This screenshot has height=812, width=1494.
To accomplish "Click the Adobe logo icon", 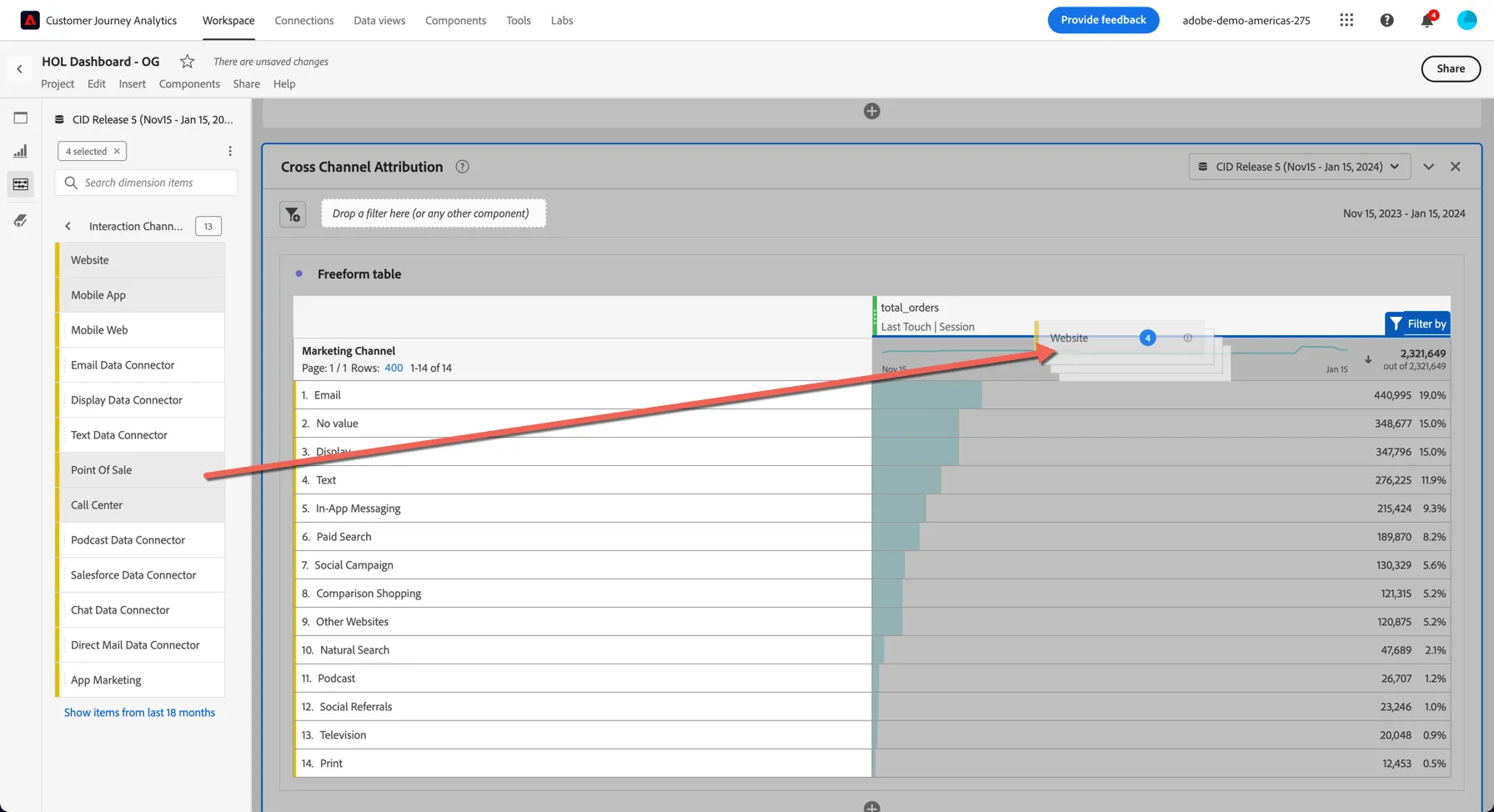I will (30, 20).
